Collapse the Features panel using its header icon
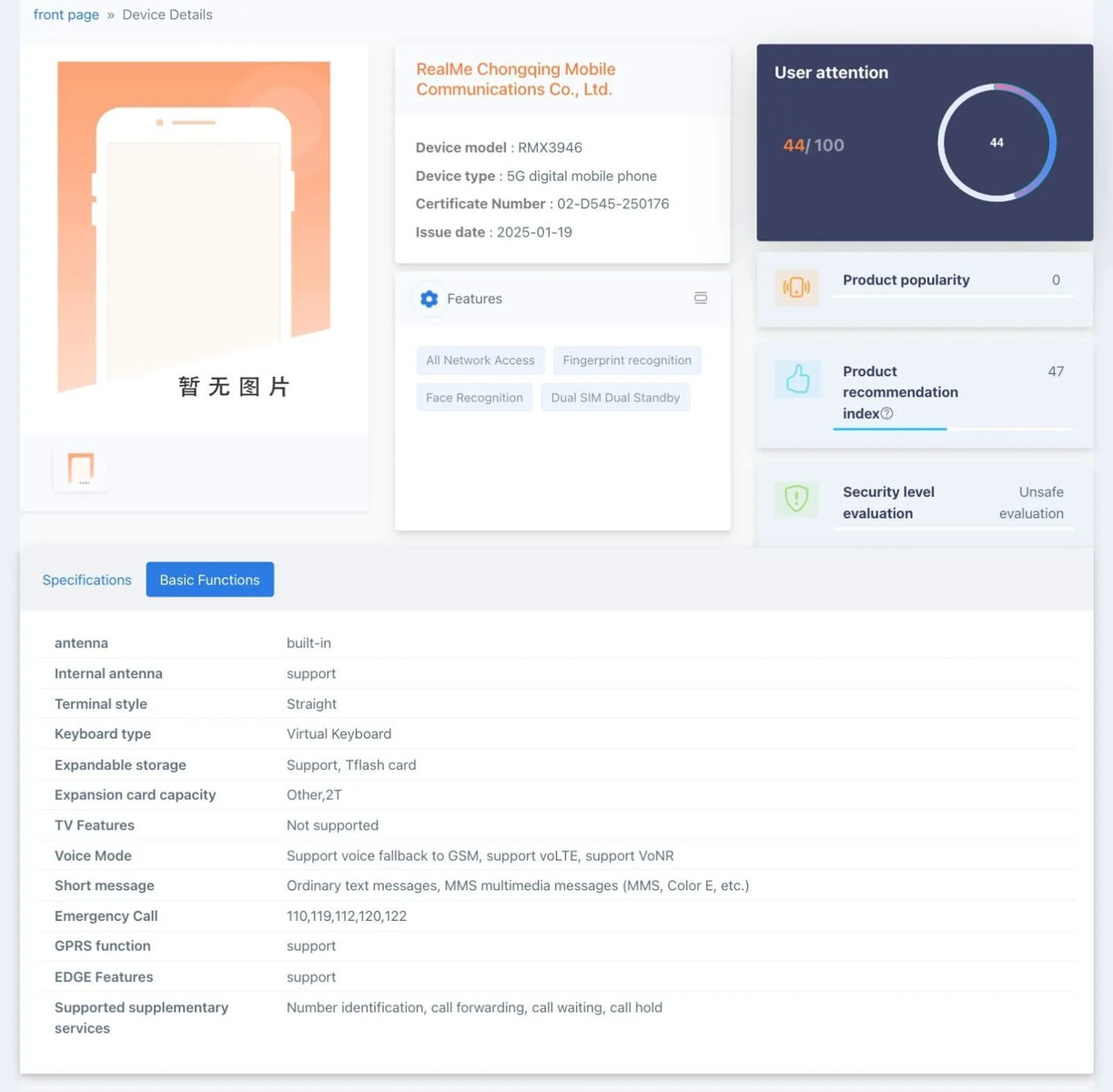The width and height of the screenshot is (1113, 1092). click(701, 298)
